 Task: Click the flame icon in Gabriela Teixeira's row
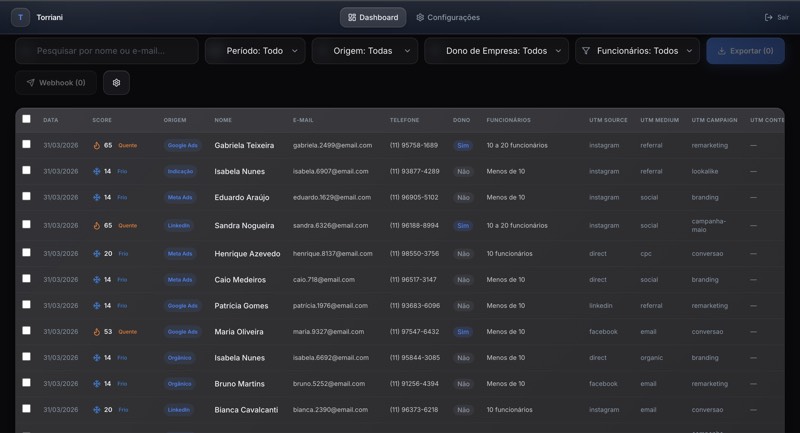(x=97, y=146)
